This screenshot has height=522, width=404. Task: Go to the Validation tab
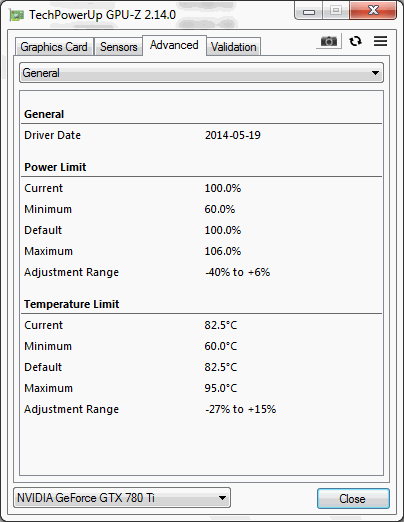pyautogui.click(x=233, y=47)
